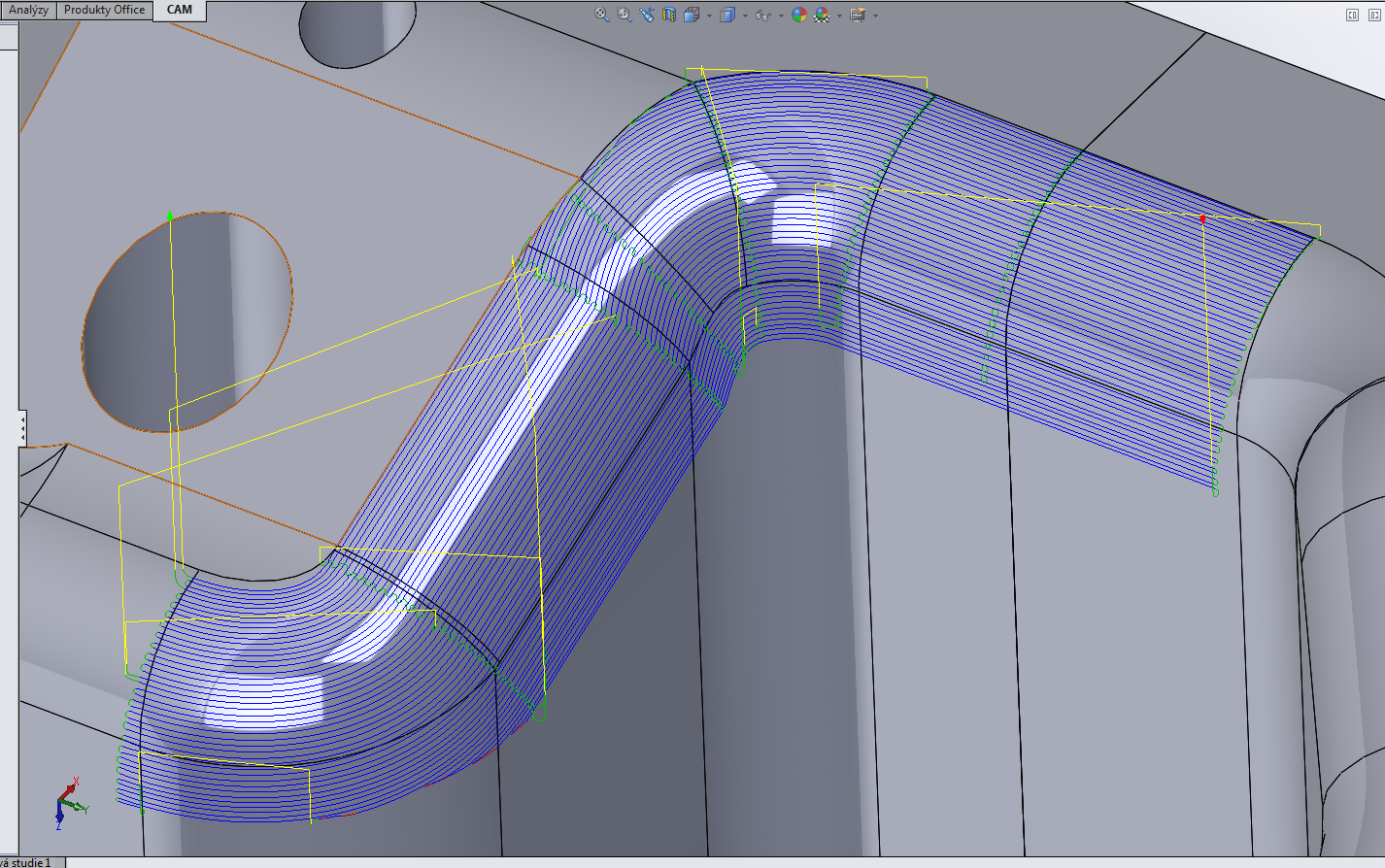Expand the Display Style dropdown arrow

tap(745, 16)
